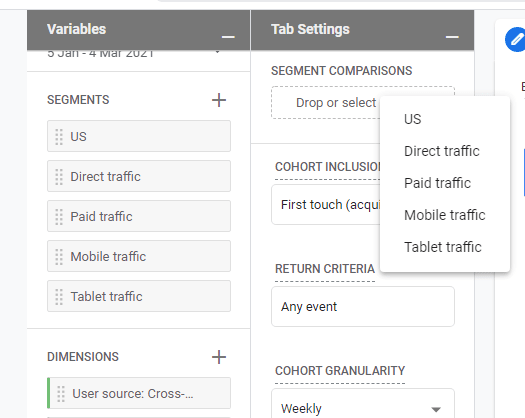The height and width of the screenshot is (418, 525).
Task: Open the Cohort Granularity Weekly dropdown
Action: point(363,404)
